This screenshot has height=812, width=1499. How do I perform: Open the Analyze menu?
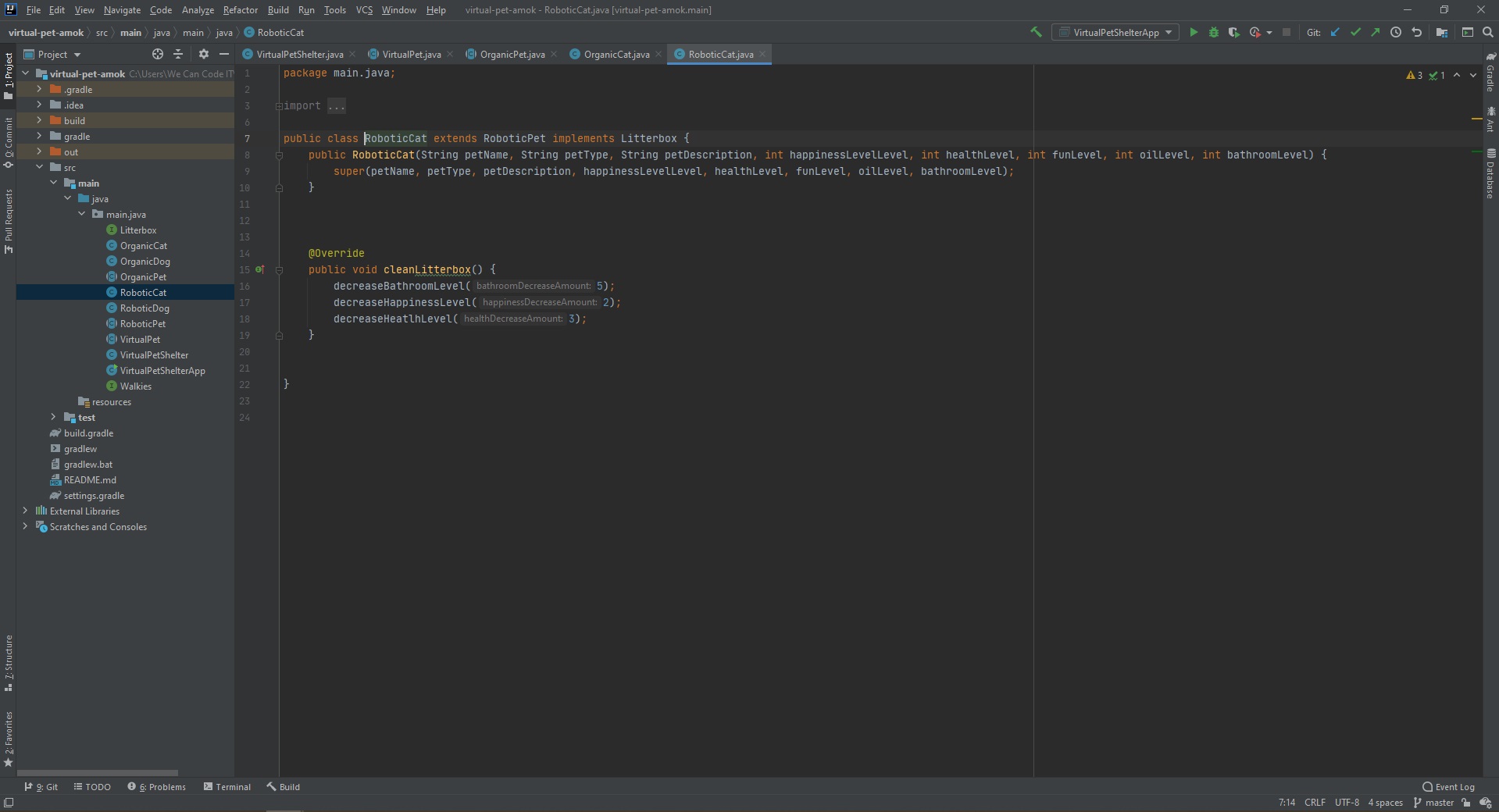[198, 10]
